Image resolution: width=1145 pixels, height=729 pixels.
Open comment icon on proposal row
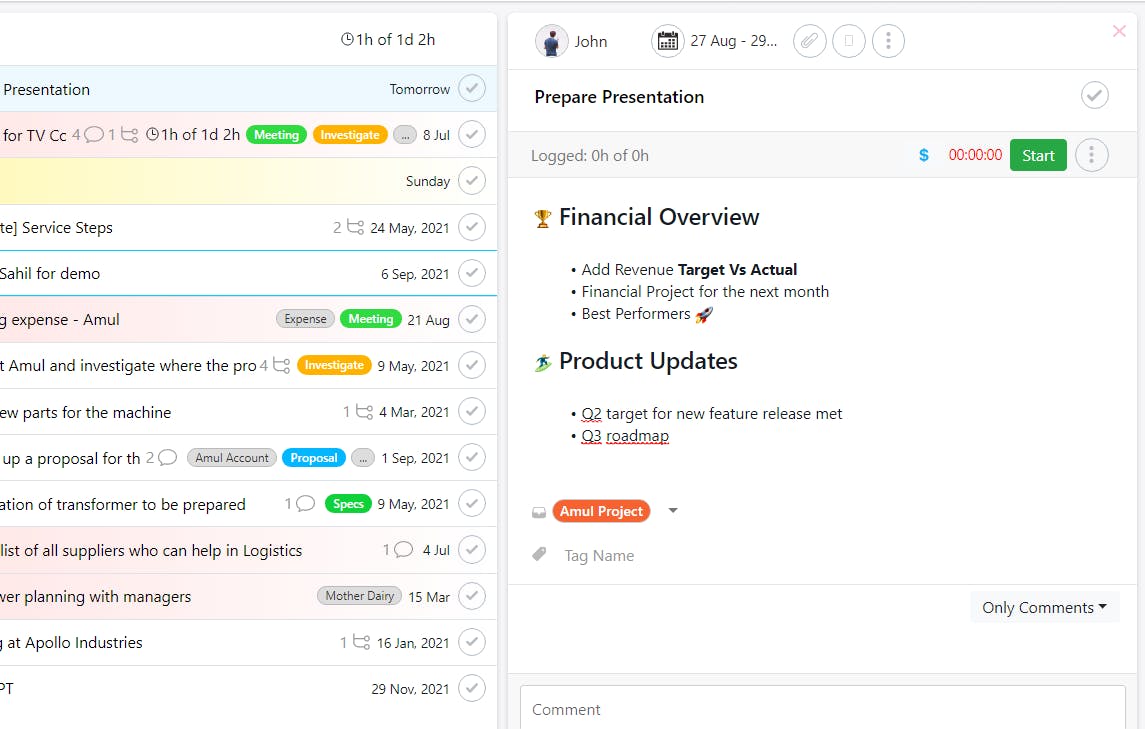(167, 458)
